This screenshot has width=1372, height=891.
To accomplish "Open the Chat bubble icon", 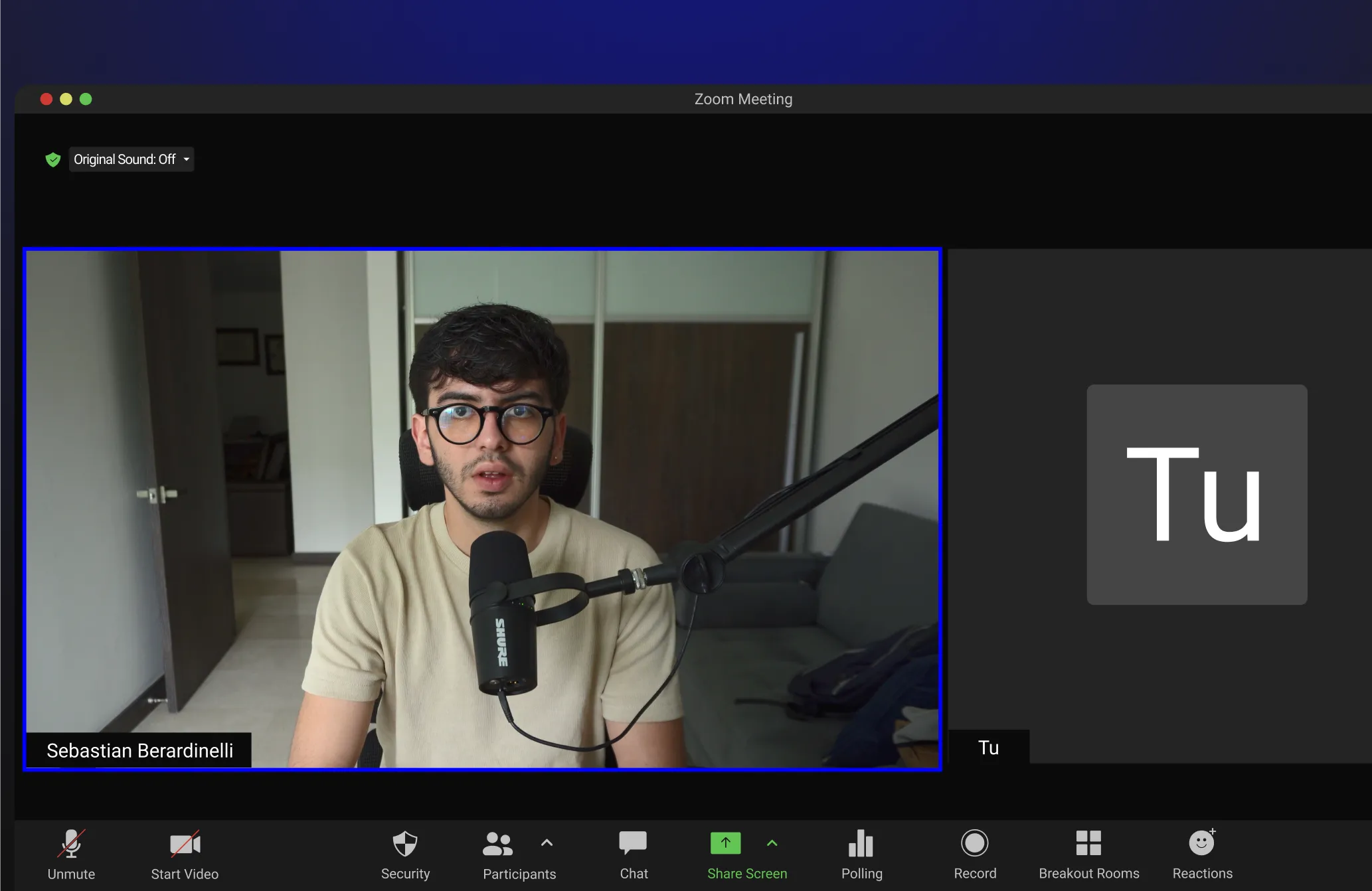I will [633, 843].
